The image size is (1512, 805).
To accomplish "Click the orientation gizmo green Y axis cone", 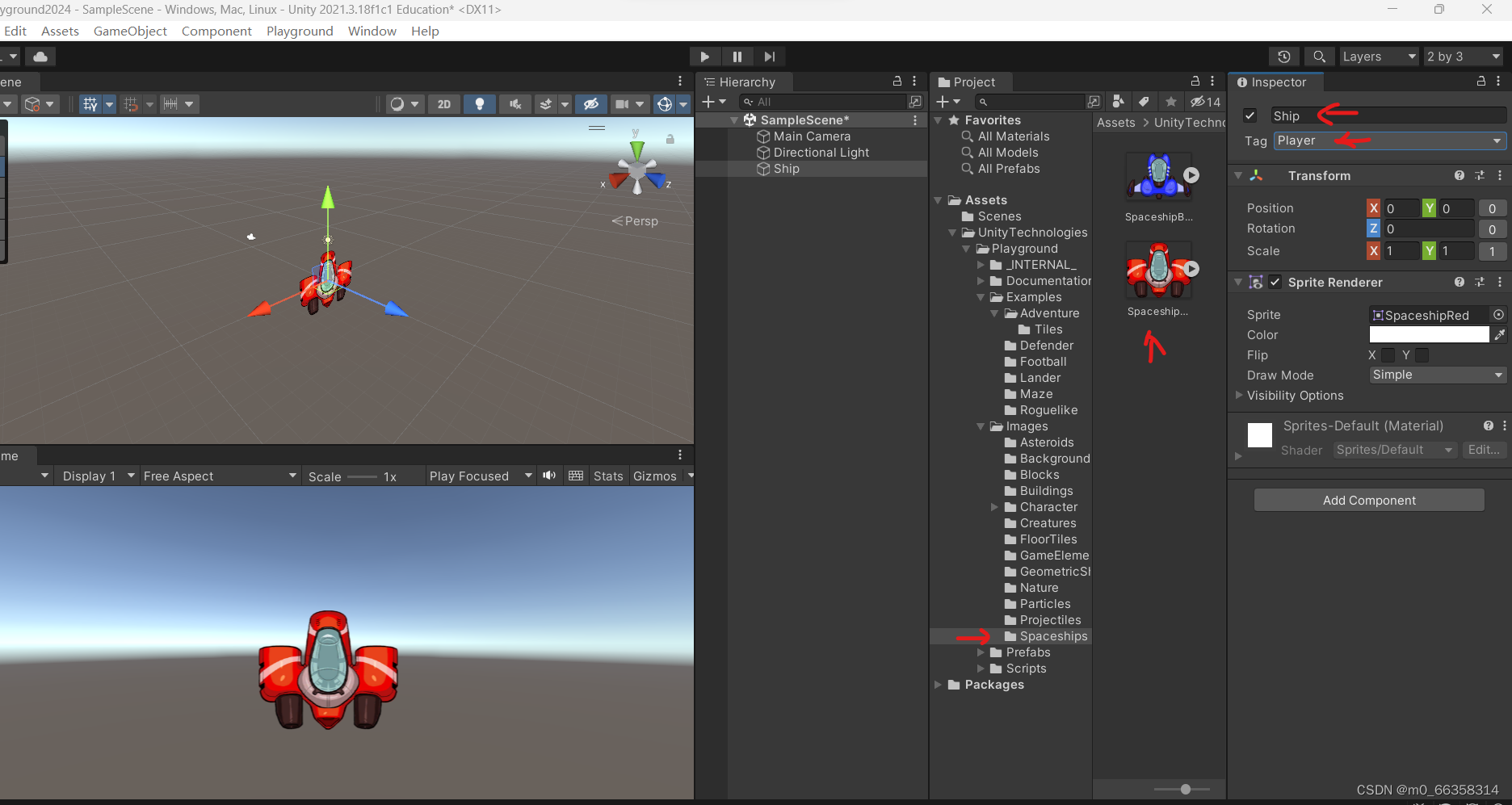I will tap(637, 151).
